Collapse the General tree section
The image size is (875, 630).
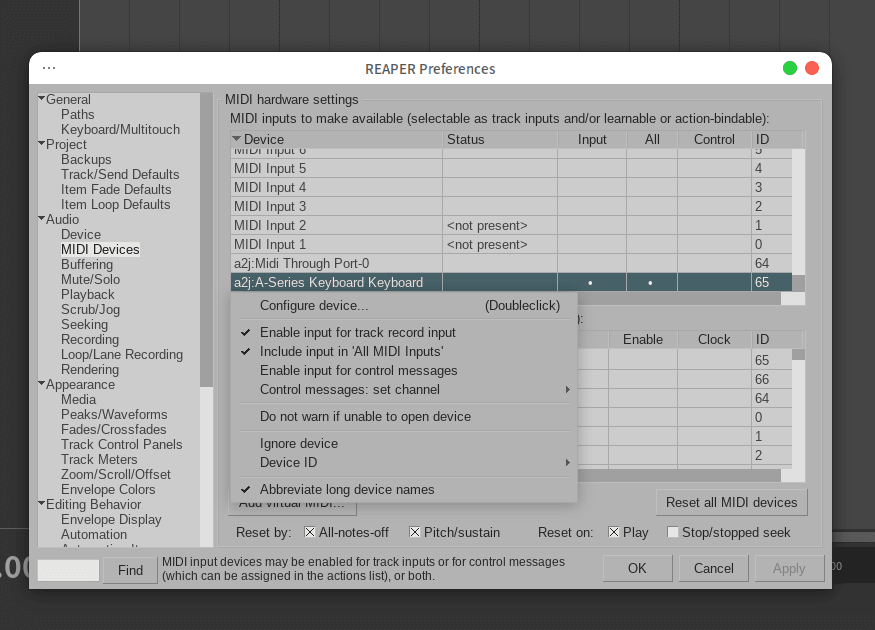(41, 98)
